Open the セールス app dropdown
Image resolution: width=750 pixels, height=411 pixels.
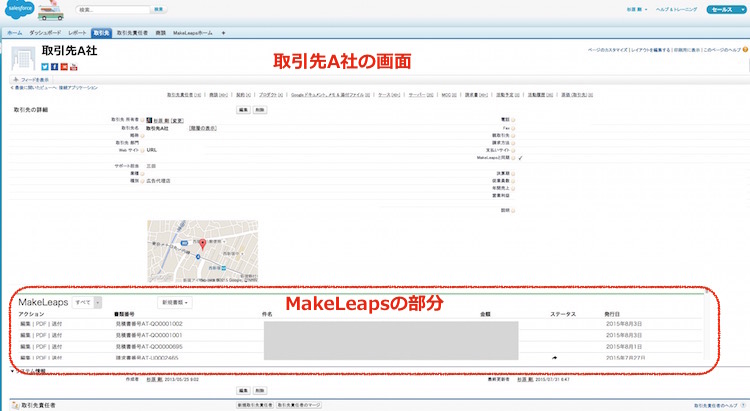coord(727,10)
